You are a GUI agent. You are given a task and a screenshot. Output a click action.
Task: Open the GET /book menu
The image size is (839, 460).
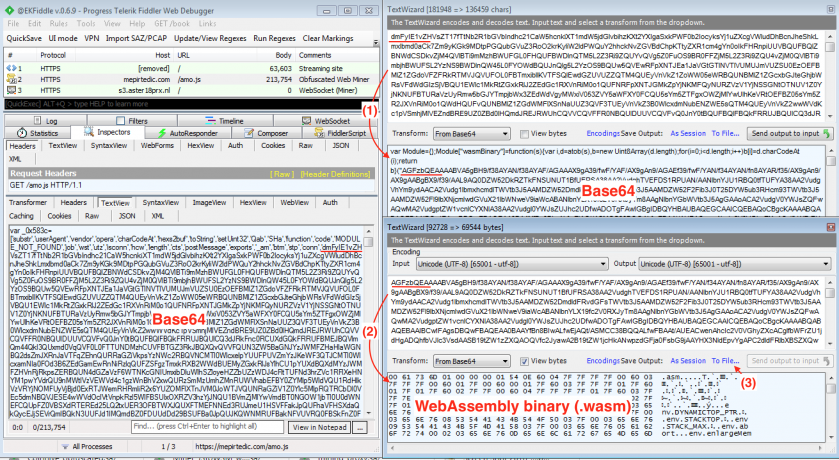coord(172,24)
